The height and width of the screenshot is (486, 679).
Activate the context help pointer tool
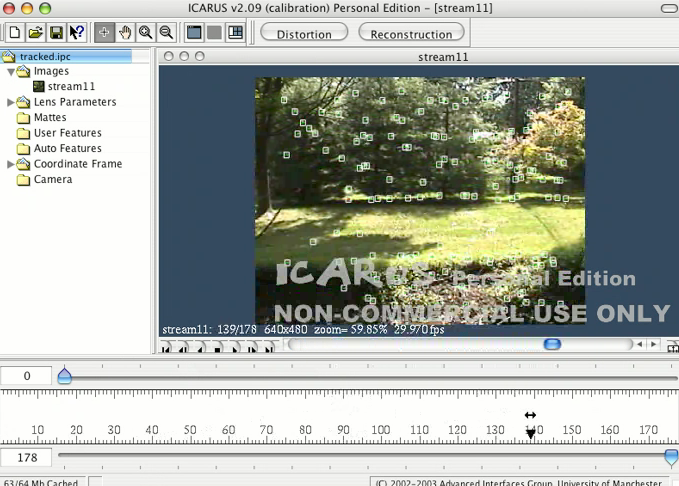(x=77, y=32)
